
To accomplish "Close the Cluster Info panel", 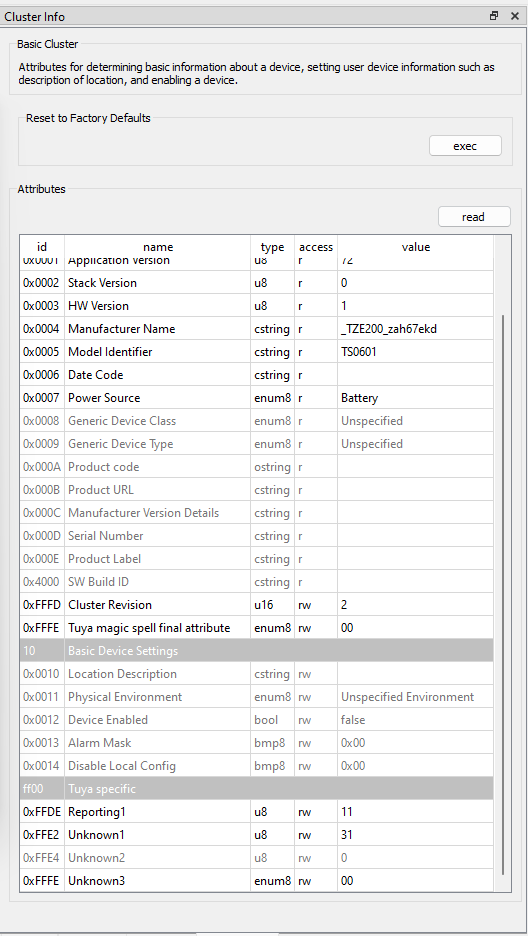I will [515, 16].
